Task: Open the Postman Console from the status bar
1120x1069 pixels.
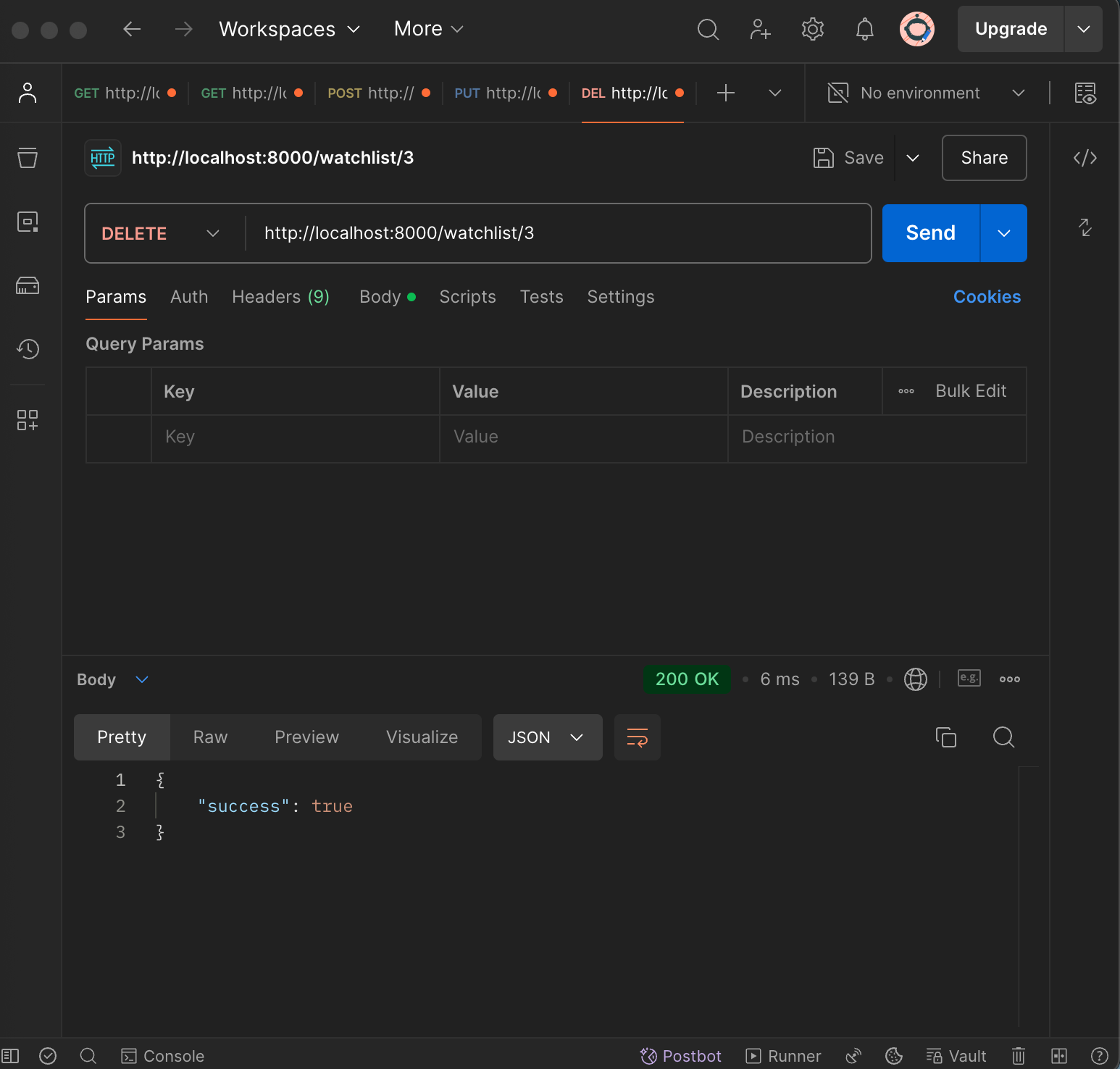Action: coord(162,1056)
